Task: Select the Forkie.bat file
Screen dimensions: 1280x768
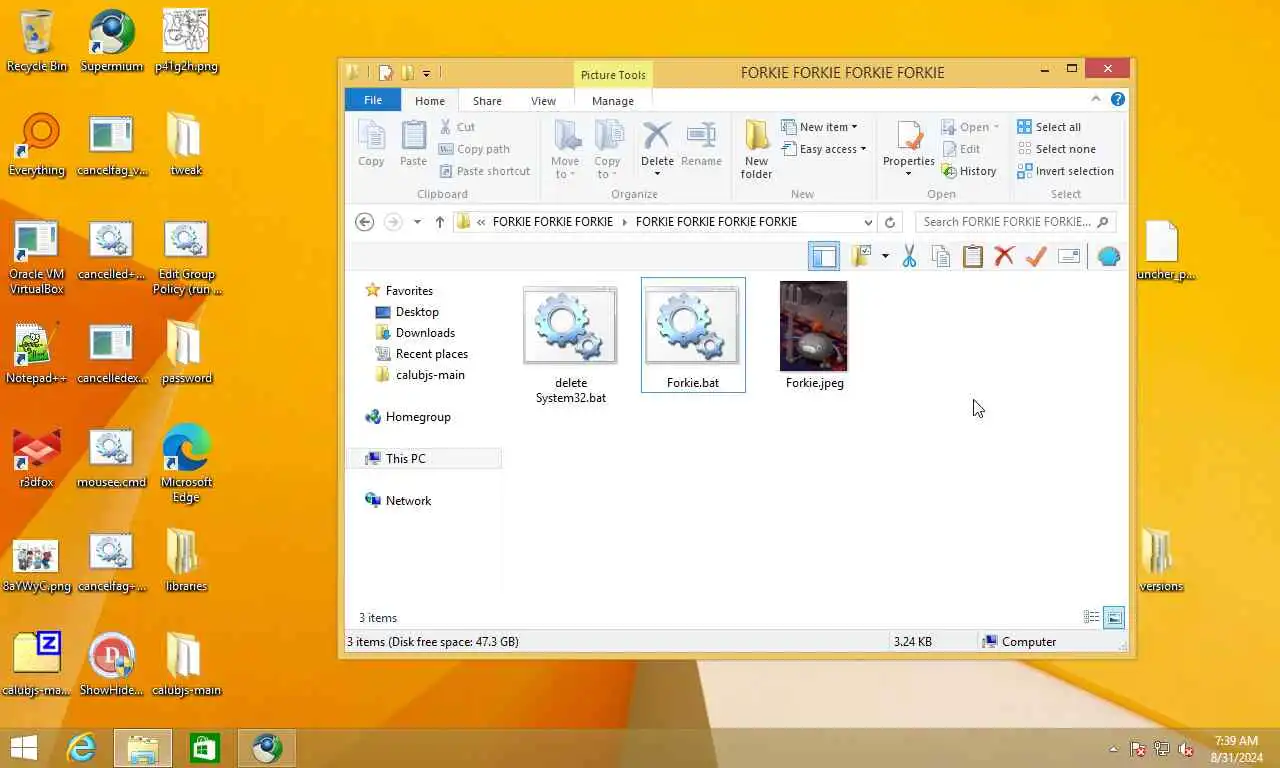Action: point(693,335)
